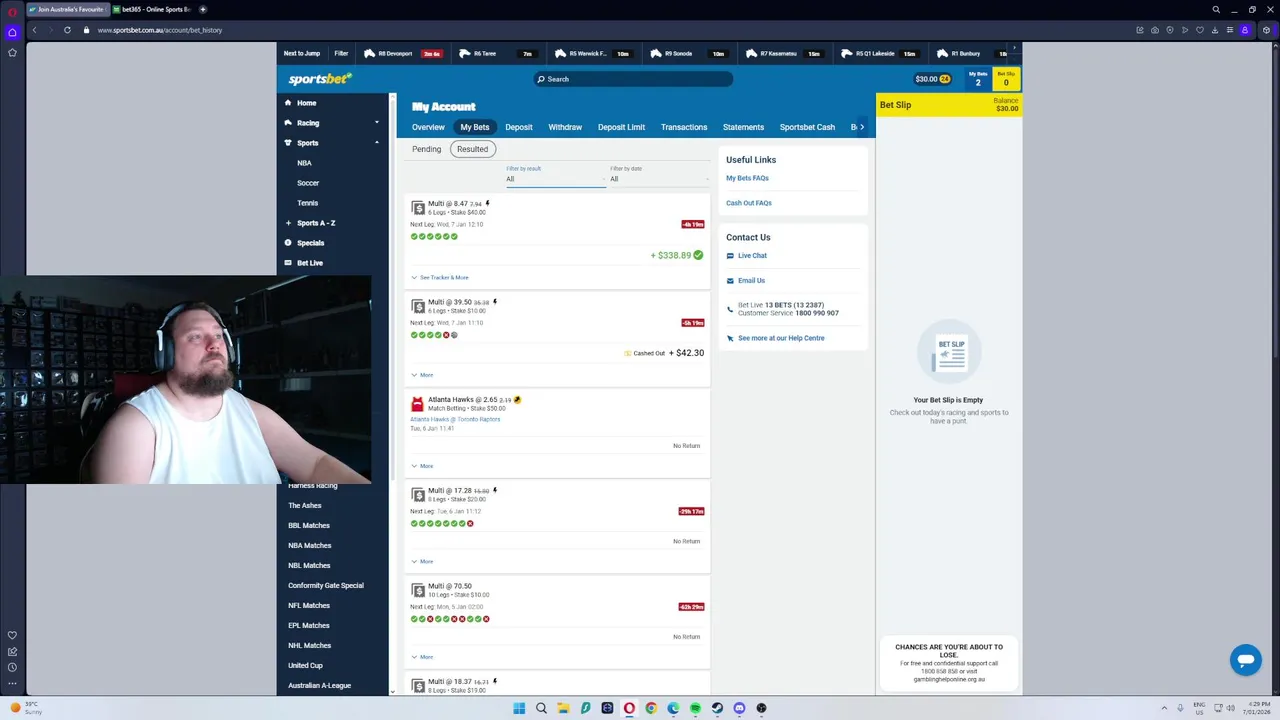The height and width of the screenshot is (720, 1280).
Task: Click the Atlanta Hawks jersey icon
Action: click(417, 403)
